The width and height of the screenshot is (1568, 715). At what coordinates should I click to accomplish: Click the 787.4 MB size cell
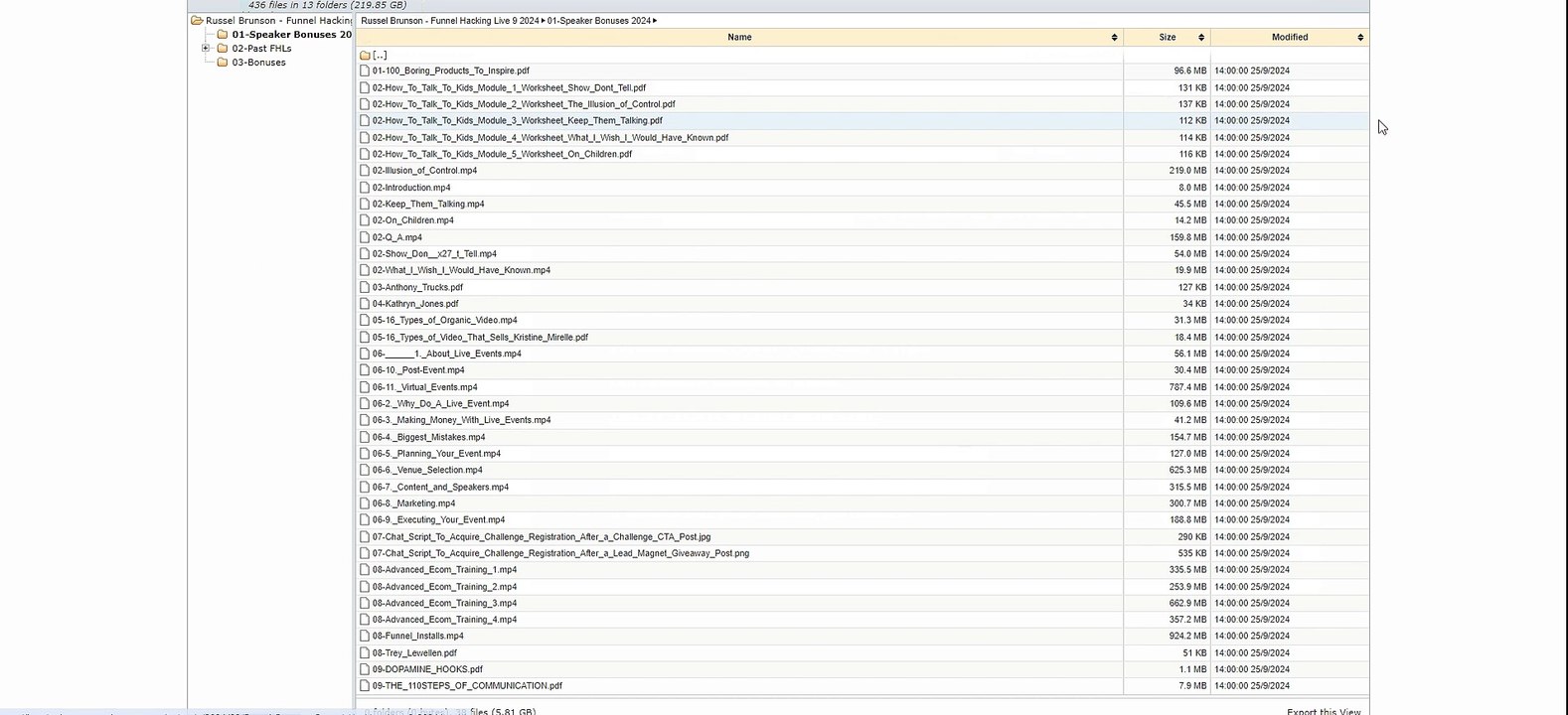pos(1187,386)
